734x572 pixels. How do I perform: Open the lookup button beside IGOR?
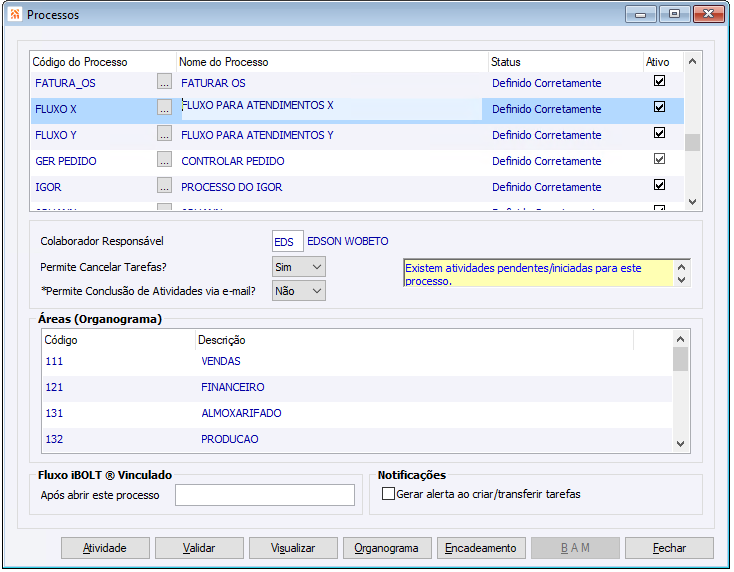(x=164, y=185)
